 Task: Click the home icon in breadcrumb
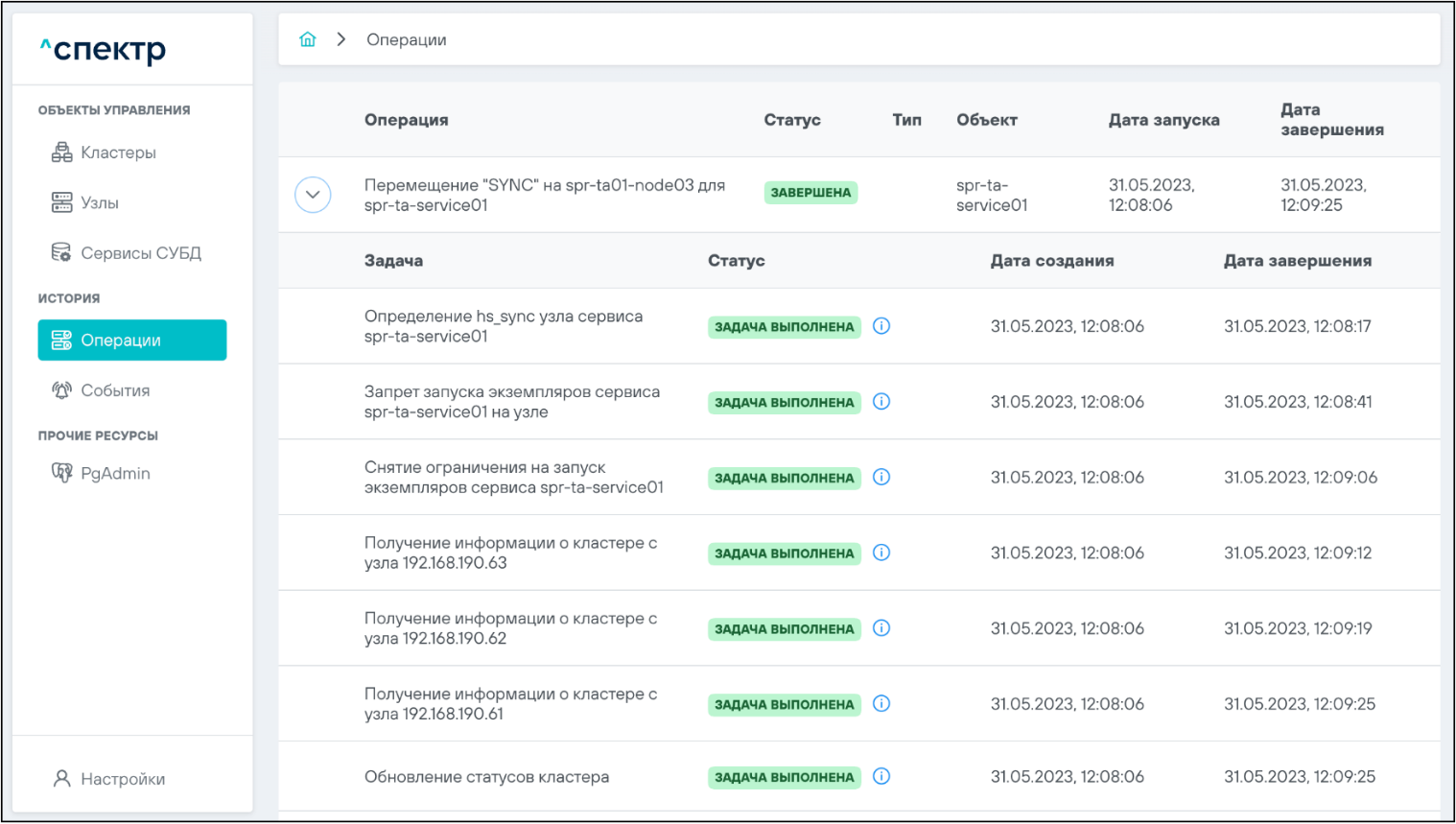(x=307, y=39)
